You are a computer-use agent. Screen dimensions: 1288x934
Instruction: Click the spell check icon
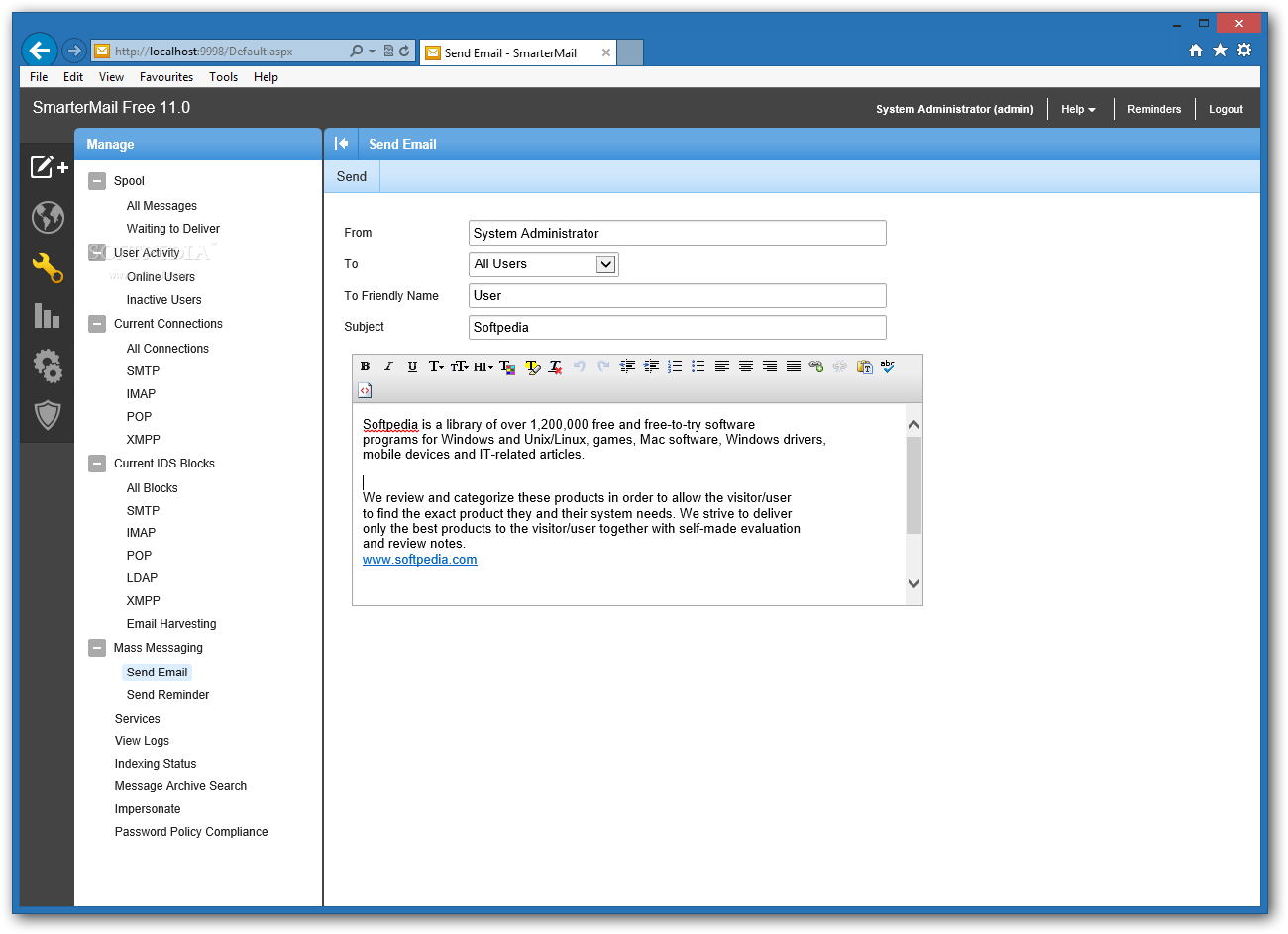(888, 366)
